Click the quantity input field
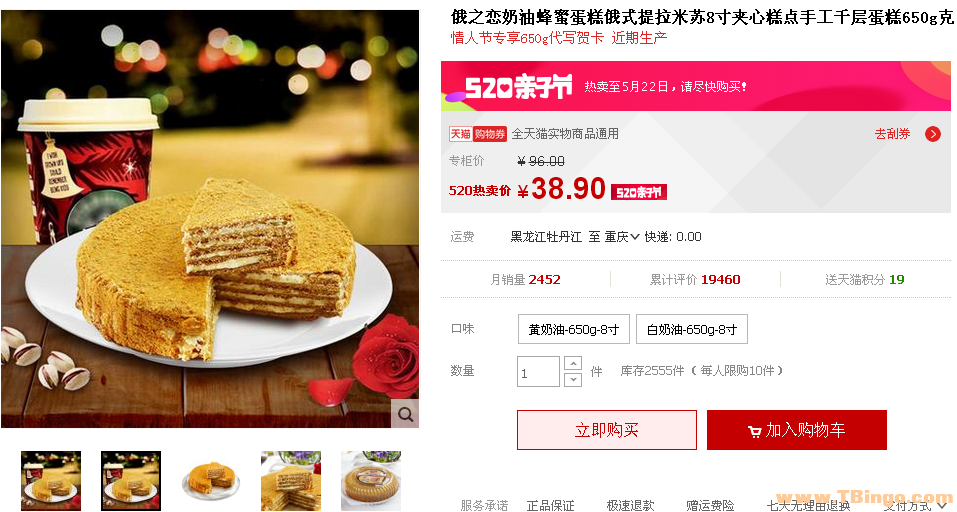This screenshot has width=957, height=512. pos(538,372)
